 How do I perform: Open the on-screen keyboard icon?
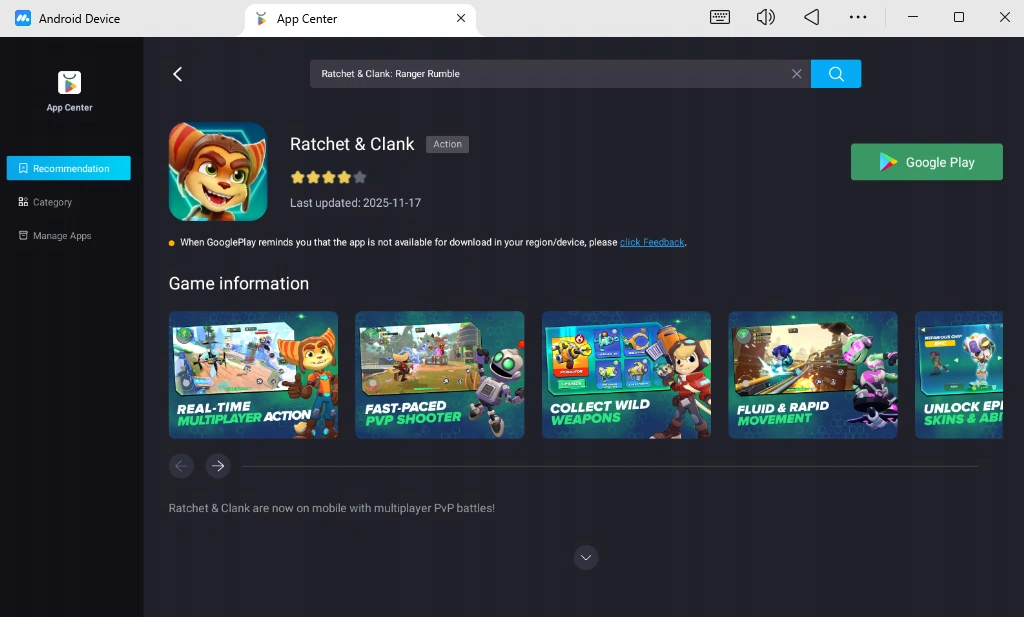pos(721,17)
